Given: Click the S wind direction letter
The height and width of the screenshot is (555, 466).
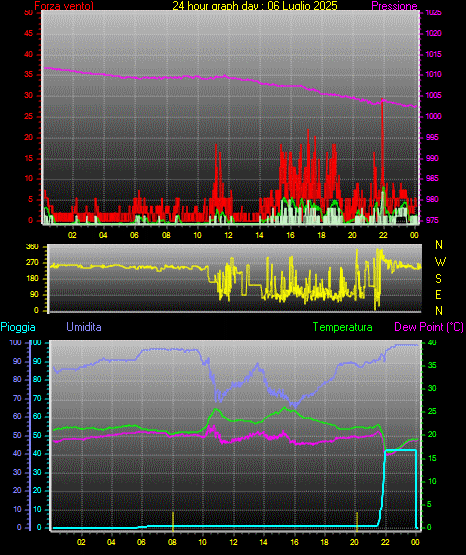Looking at the screenshot, I should (x=438, y=279).
